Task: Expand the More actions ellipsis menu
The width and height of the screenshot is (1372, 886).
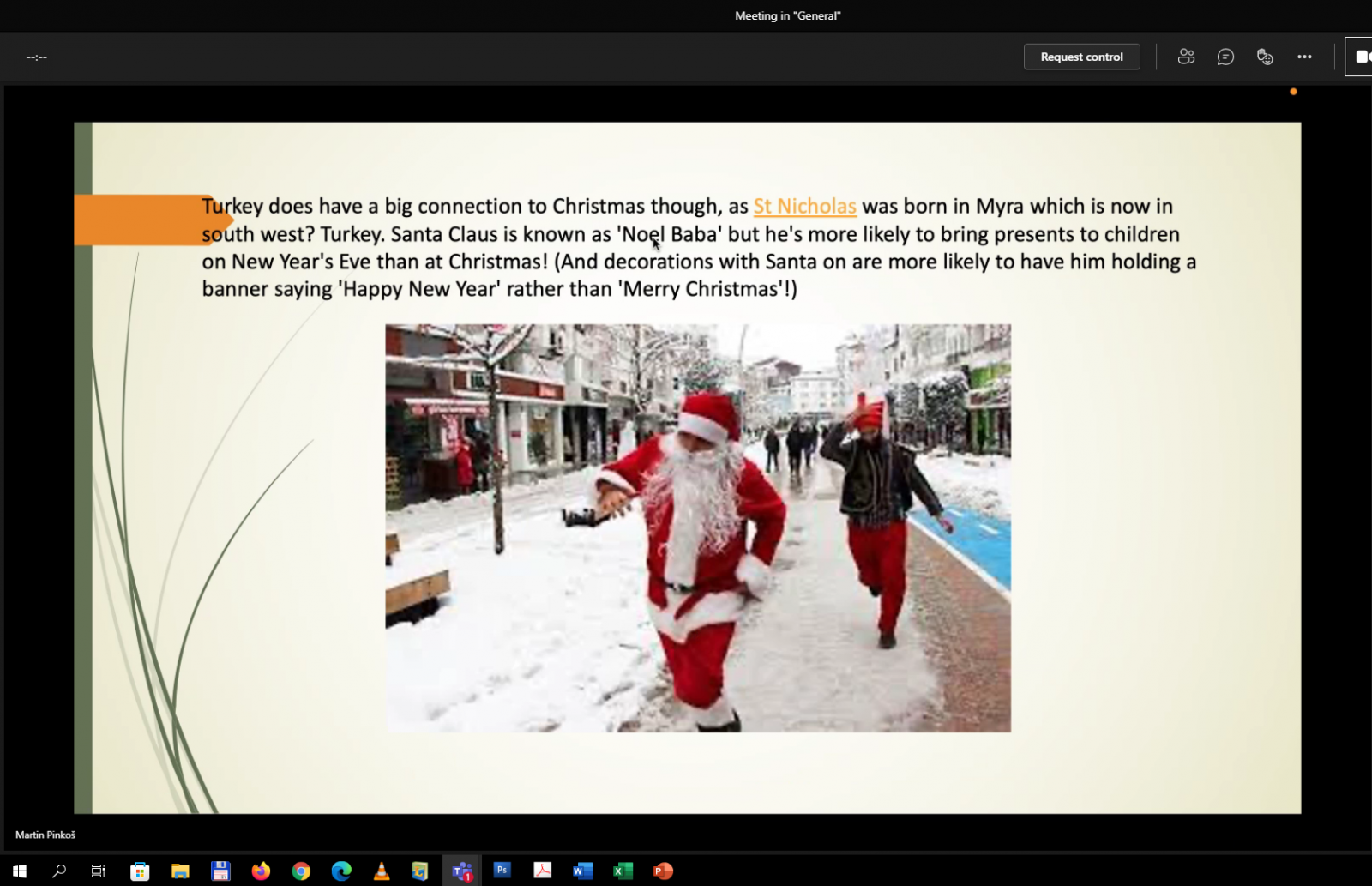Action: (1304, 57)
